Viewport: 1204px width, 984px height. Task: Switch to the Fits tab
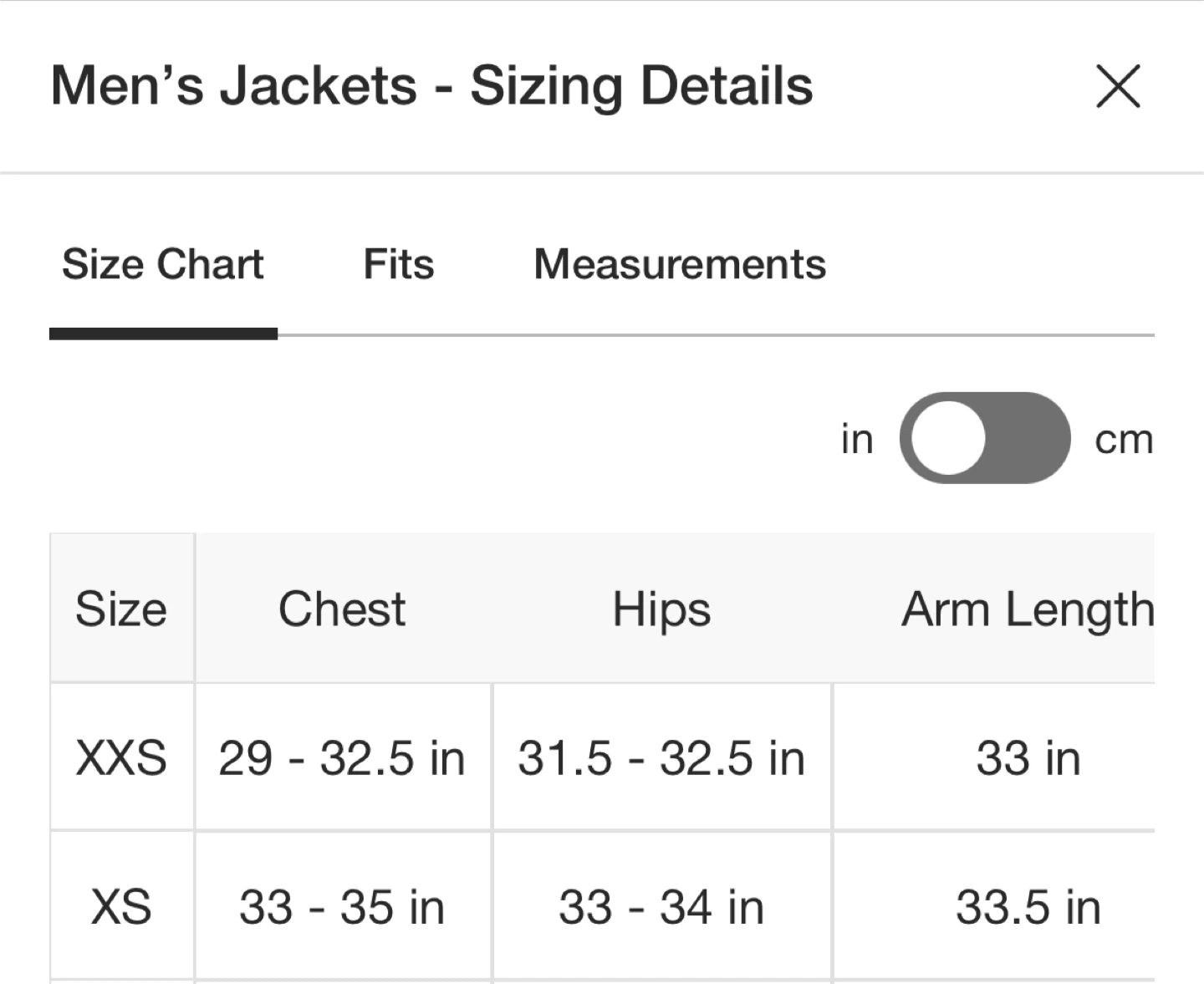click(x=398, y=264)
